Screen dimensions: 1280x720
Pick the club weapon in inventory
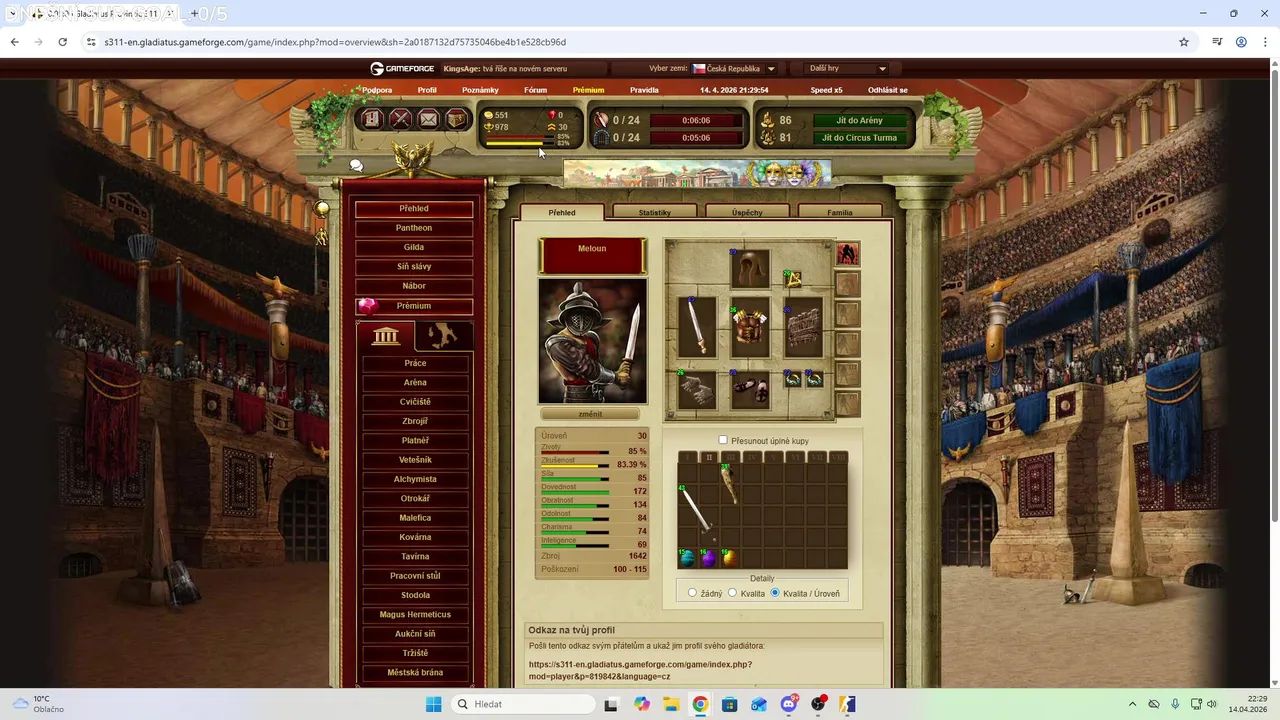(729, 484)
